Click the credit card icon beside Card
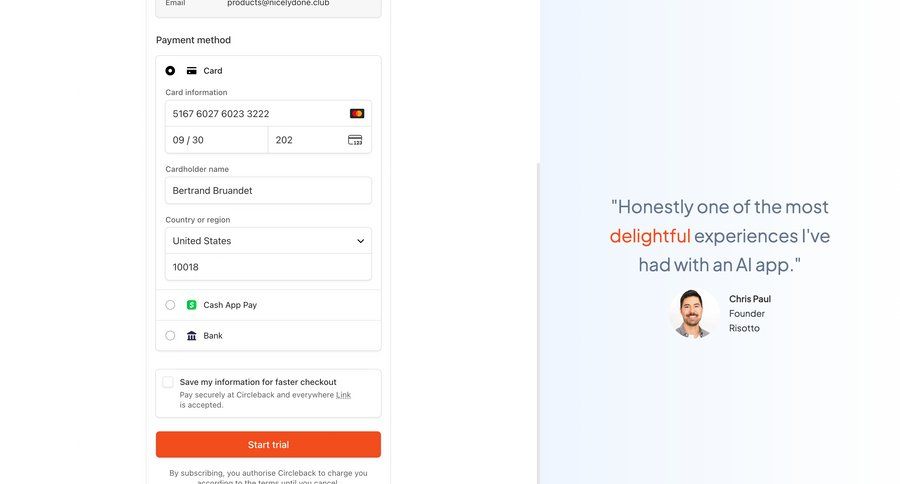Screen dimensions: 900x484 point(192,71)
